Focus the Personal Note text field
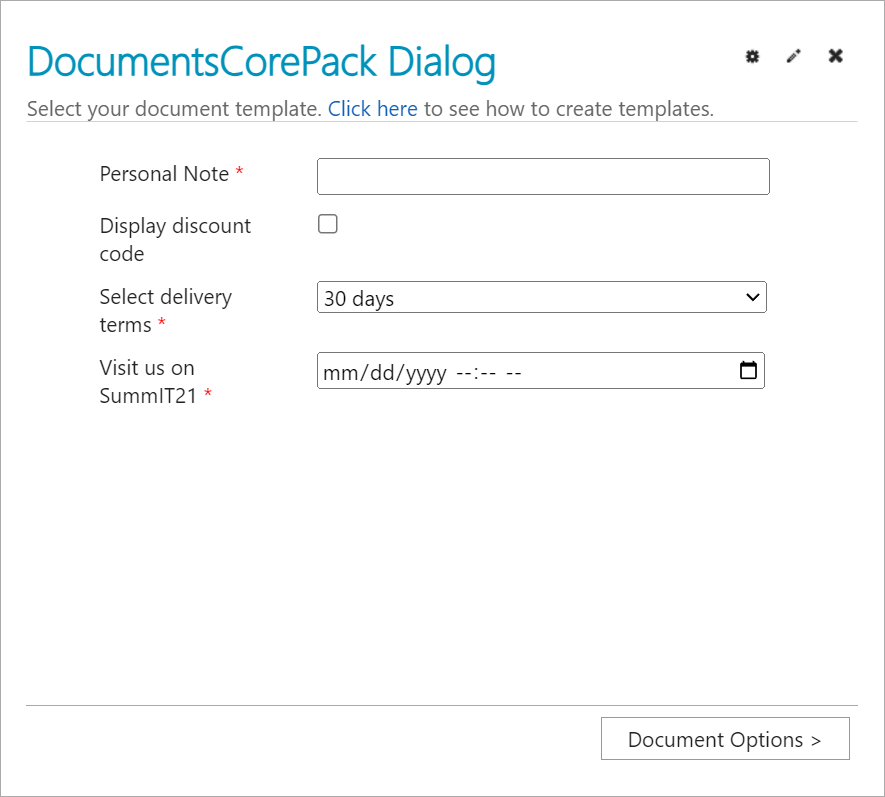 pyautogui.click(x=543, y=177)
